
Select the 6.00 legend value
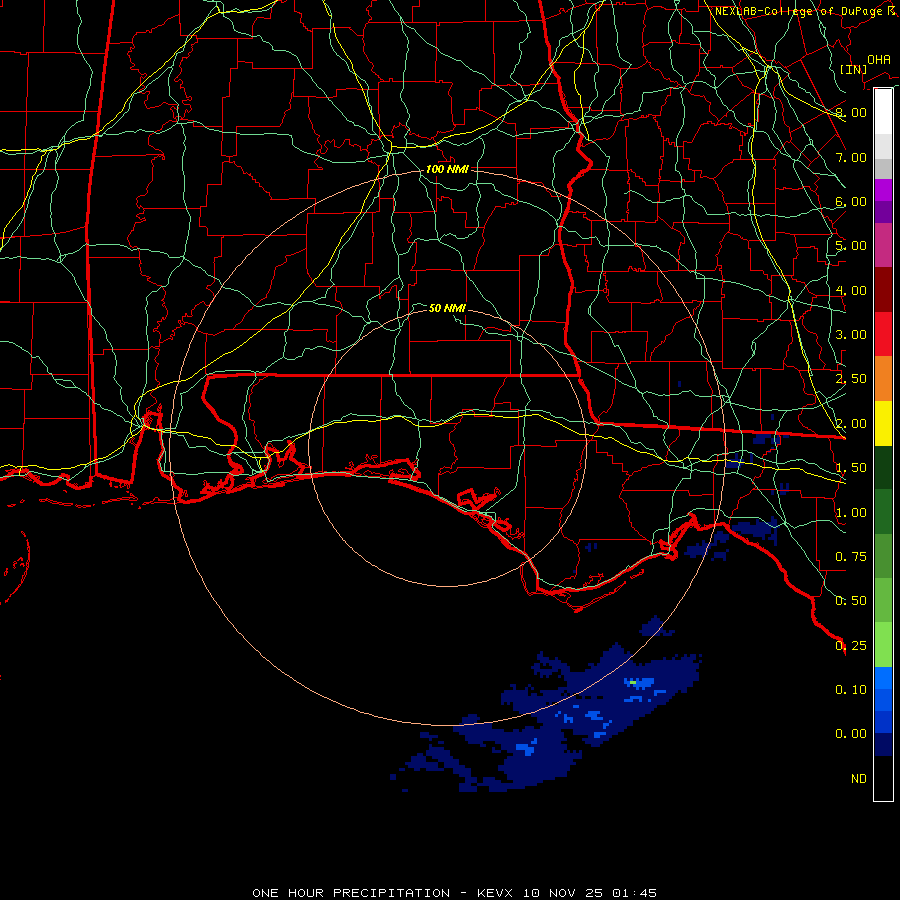pyautogui.click(x=851, y=201)
